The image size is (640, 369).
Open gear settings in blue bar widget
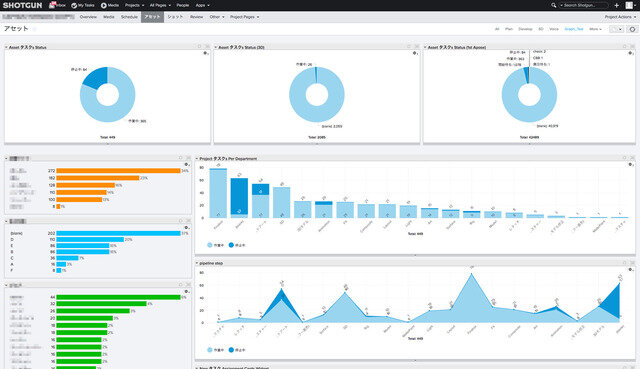click(187, 227)
